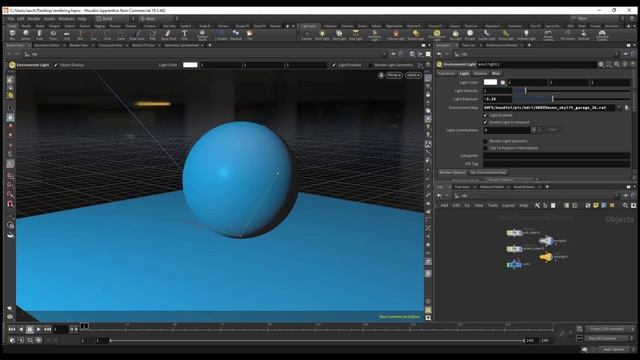640x360 pixels.
Task: Create a Point Light from shelf
Action: [322, 35]
